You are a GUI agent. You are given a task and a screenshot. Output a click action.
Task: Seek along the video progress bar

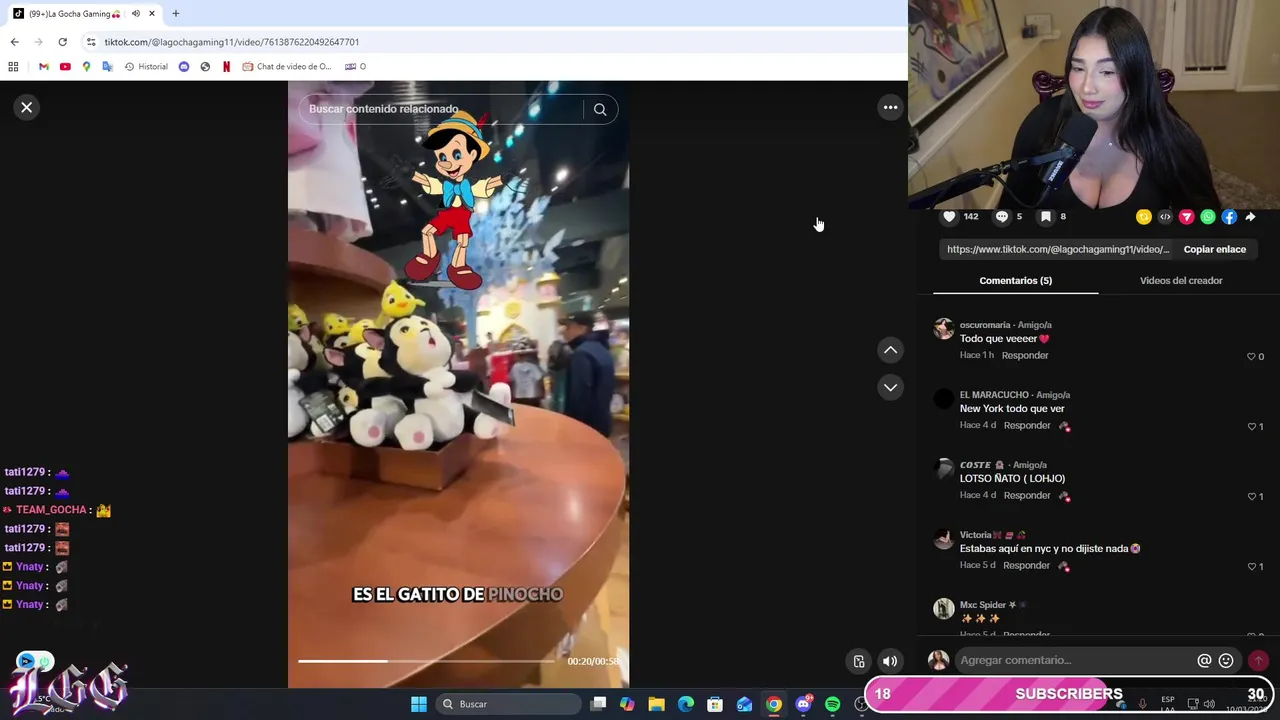[427, 661]
